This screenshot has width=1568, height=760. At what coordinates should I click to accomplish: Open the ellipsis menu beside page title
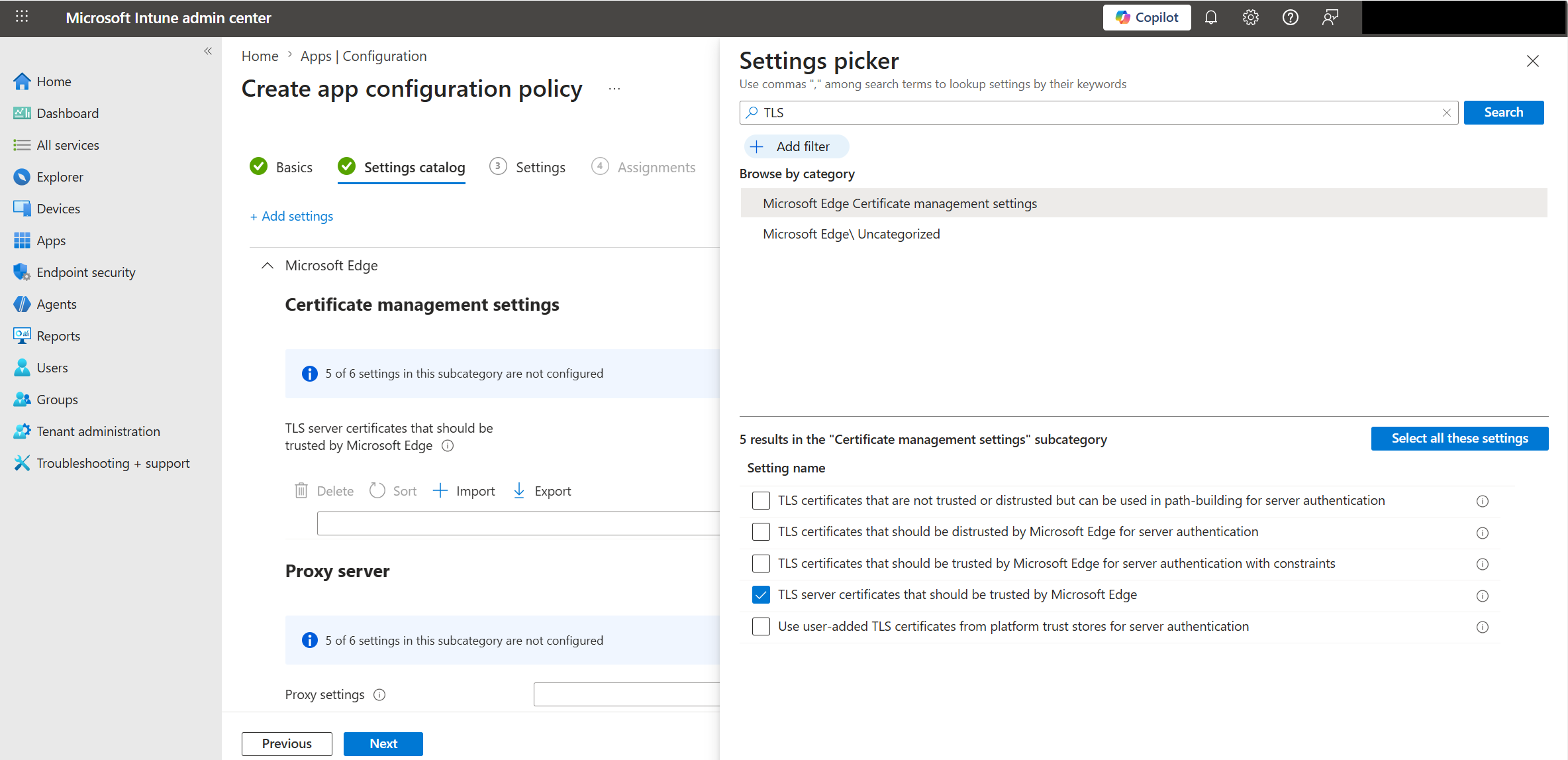[614, 89]
